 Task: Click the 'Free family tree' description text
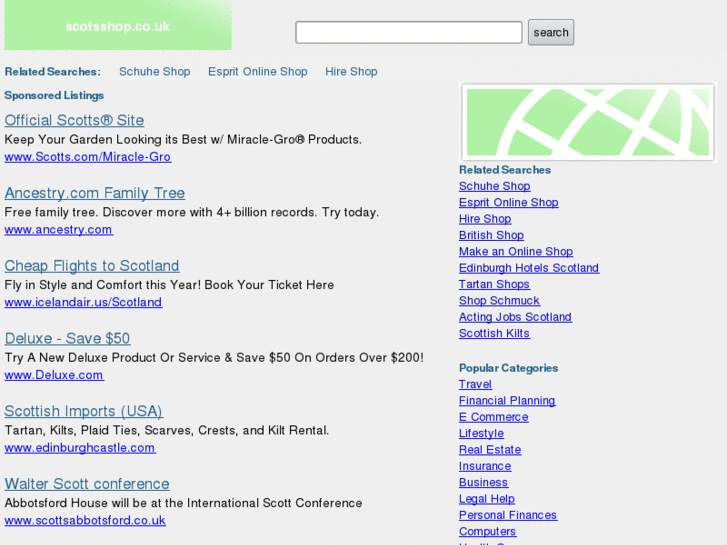coord(191,212)
